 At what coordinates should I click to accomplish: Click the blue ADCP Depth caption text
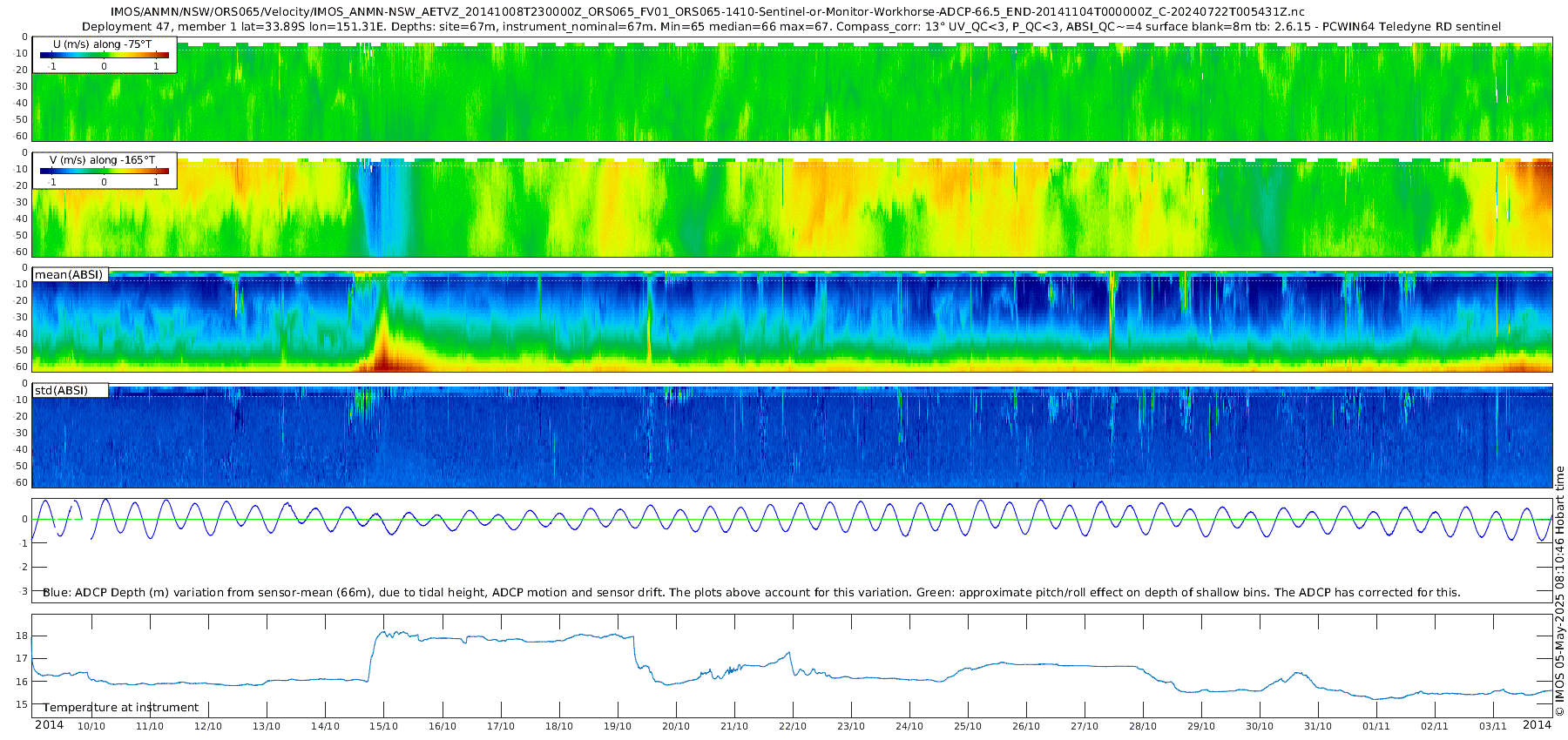[751, 593]
